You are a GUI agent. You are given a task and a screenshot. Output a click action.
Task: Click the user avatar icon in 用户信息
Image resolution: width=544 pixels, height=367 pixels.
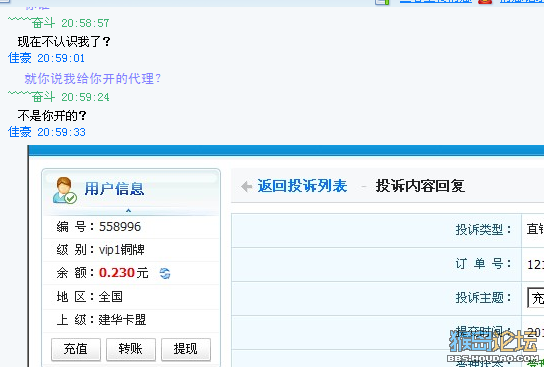[x=65, y=190]
